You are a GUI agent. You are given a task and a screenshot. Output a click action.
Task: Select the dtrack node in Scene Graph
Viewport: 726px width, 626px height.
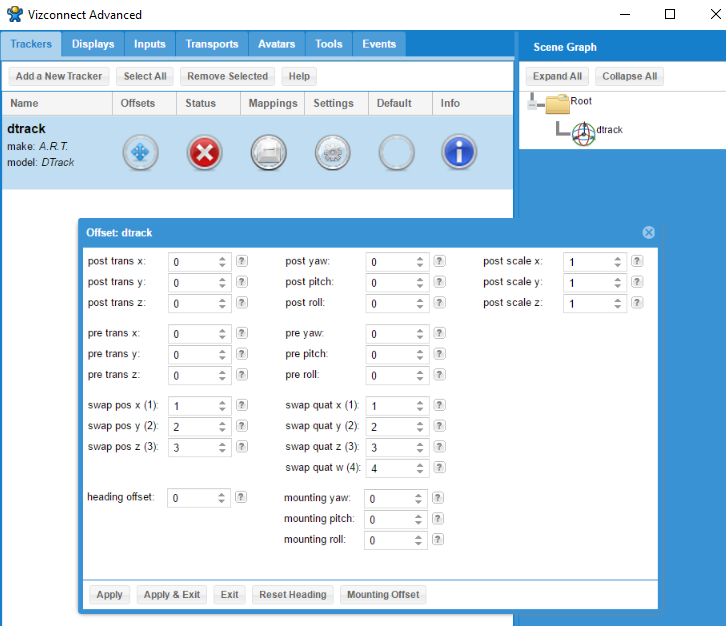tap(609, 131)
